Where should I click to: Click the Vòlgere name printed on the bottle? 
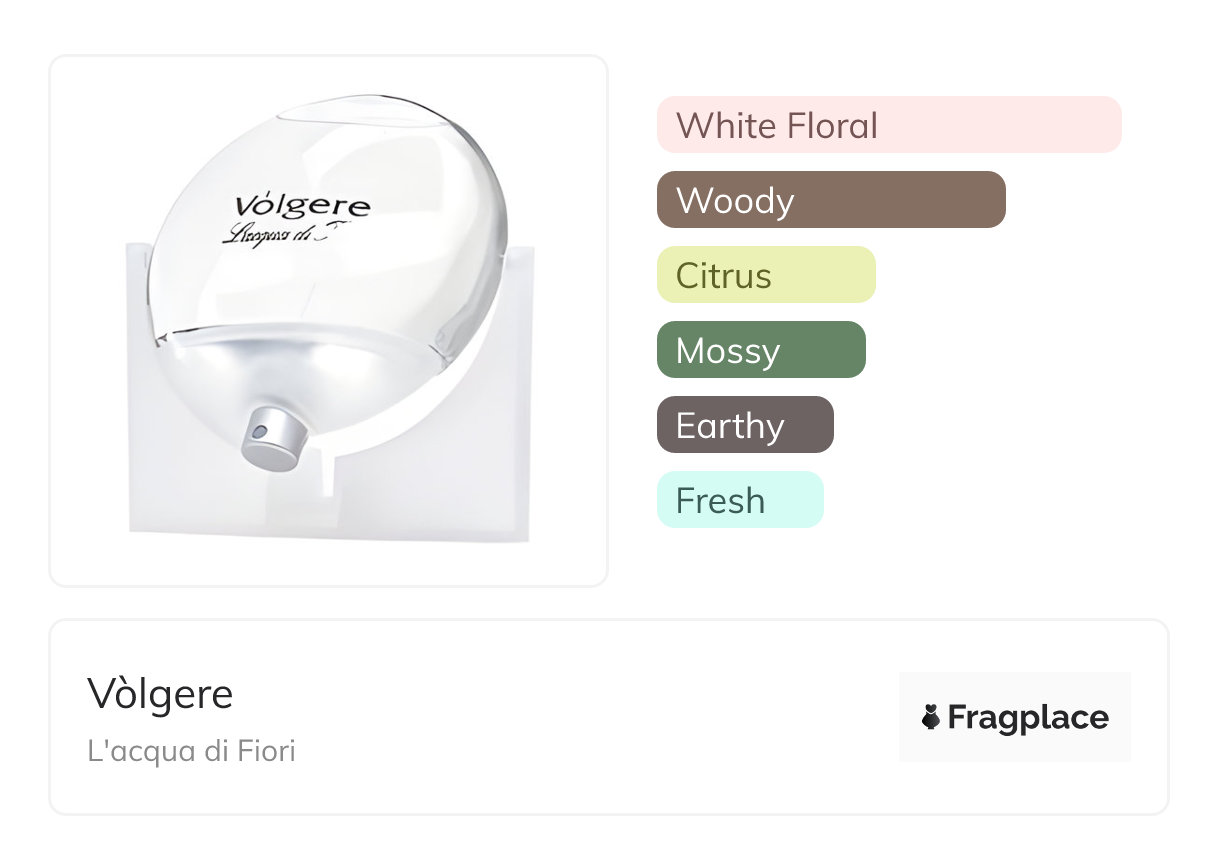(302, 205)
